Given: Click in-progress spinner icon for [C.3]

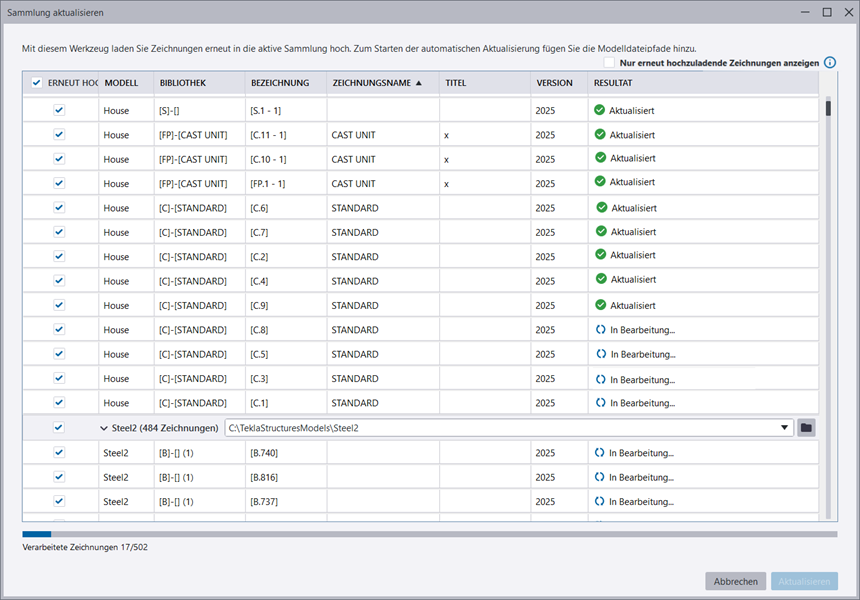Looking at the screenshot, I should pyautogui.click(x=601, y=380).
